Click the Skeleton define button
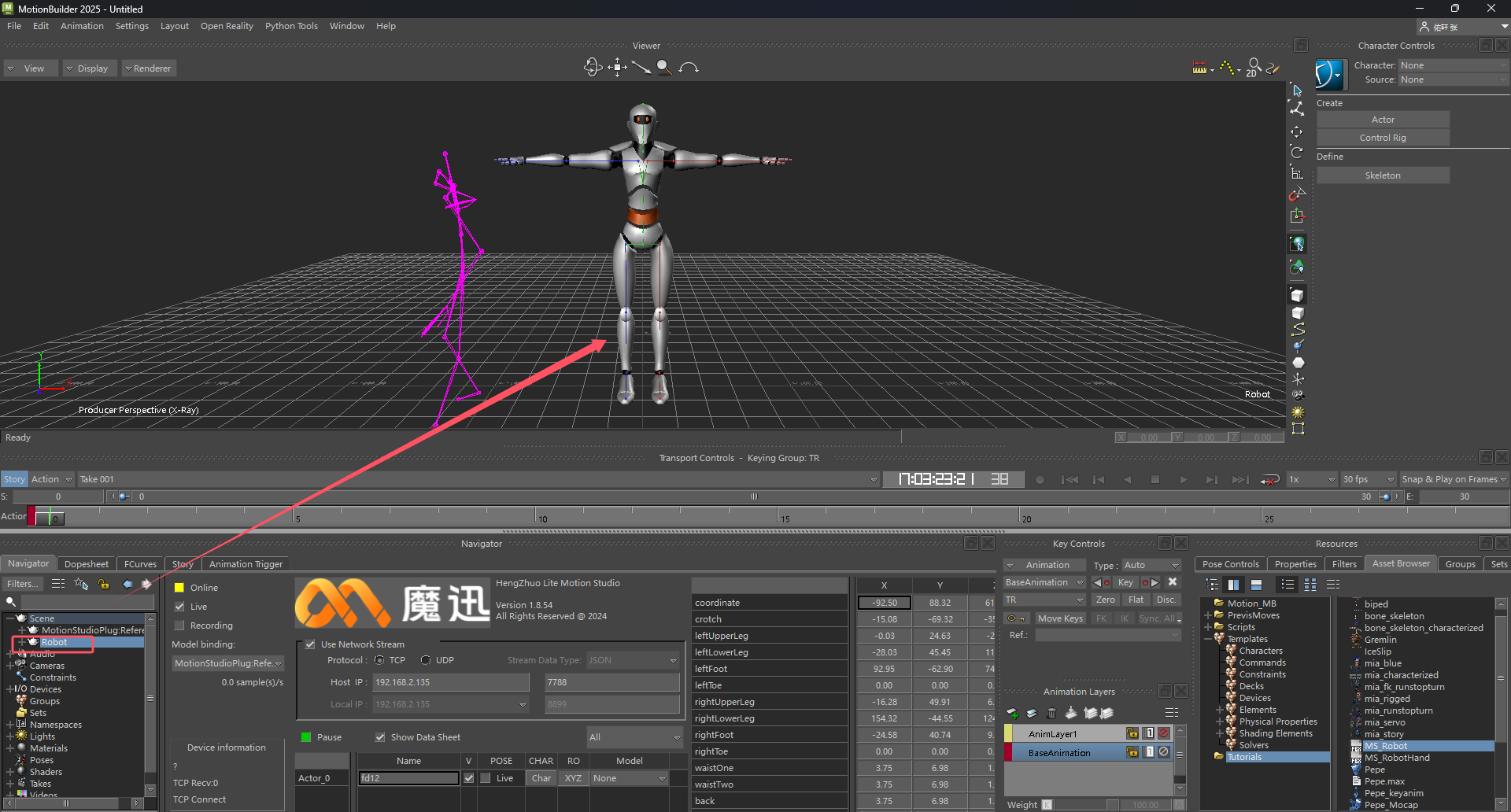1511x812 pixels. tap(1383, 175)
